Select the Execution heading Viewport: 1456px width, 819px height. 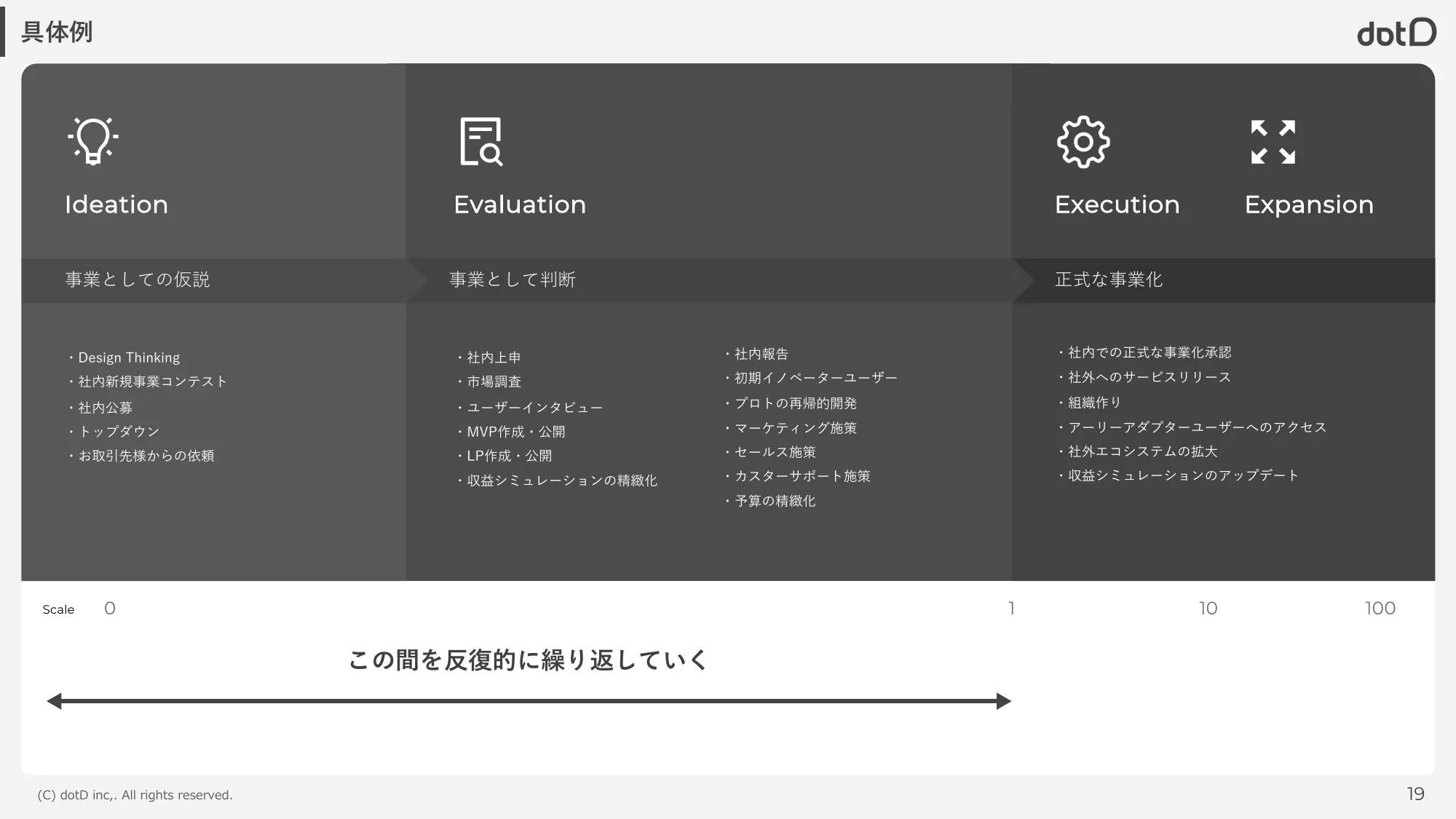1117,205
